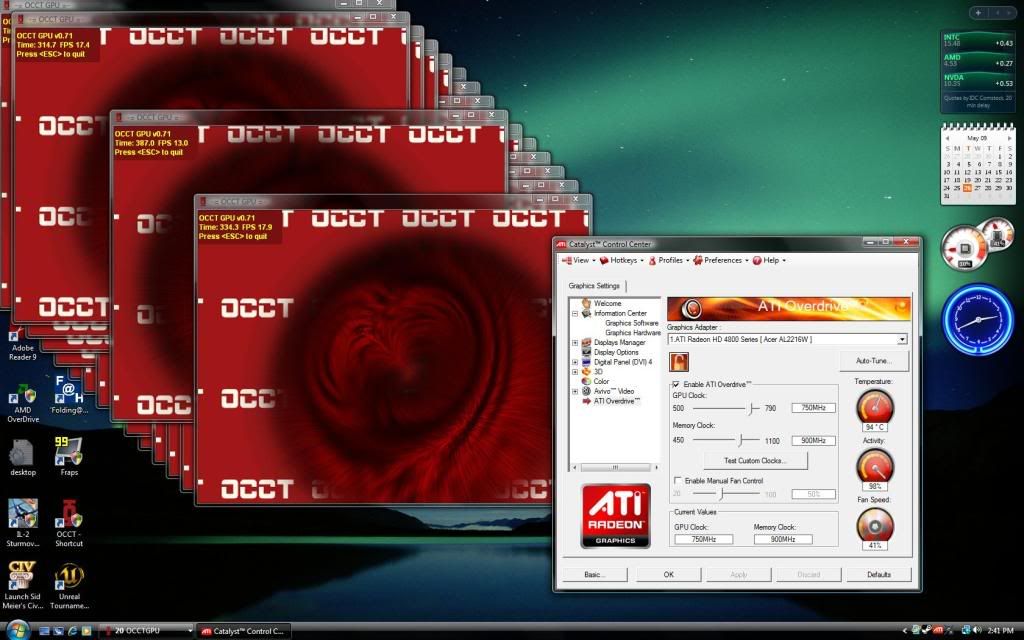The width and height of the screenshot is (1024, 640).
Task: Check Enable Manual Fan Control
Action: [677, 481]
